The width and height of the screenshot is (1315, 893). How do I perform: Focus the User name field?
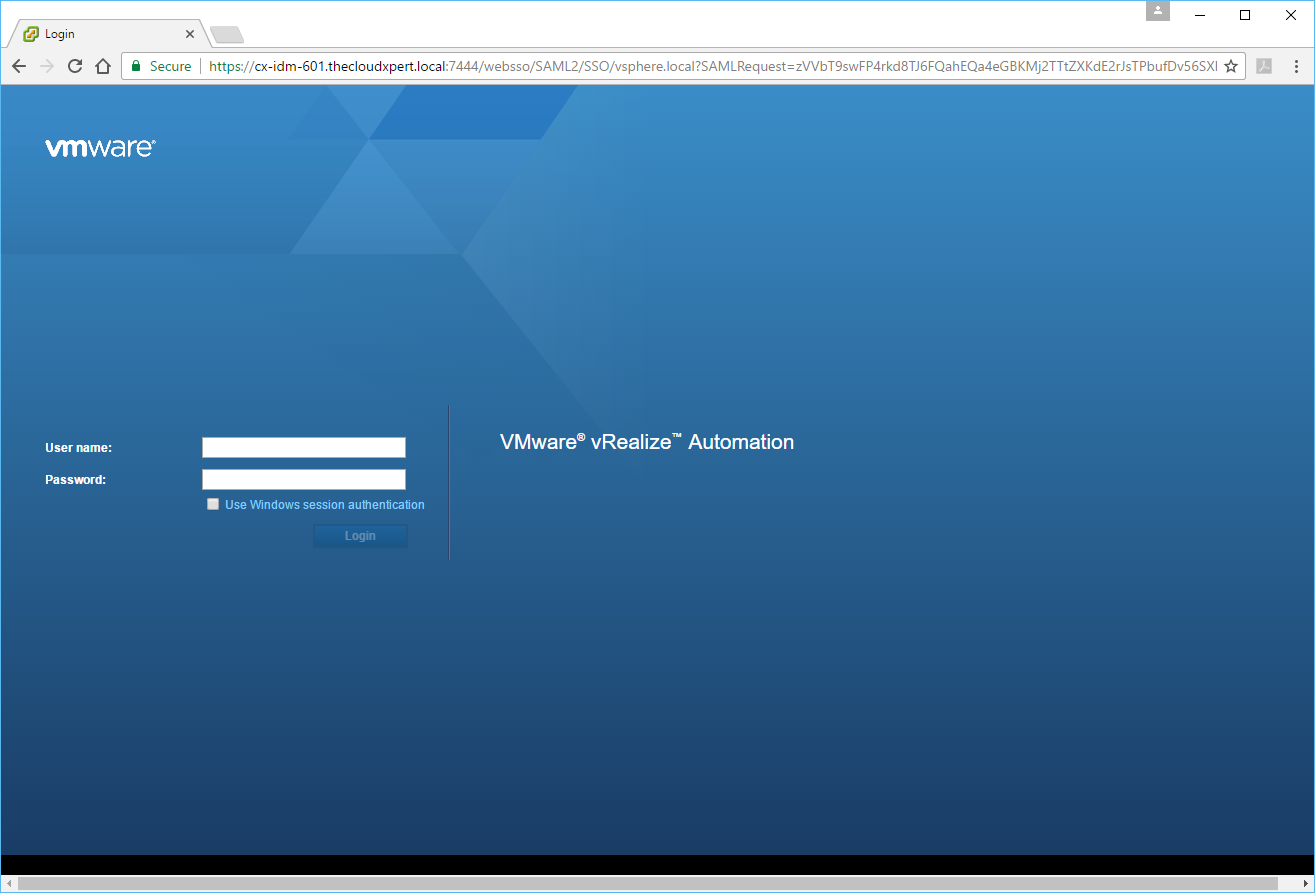click(303, 447)
